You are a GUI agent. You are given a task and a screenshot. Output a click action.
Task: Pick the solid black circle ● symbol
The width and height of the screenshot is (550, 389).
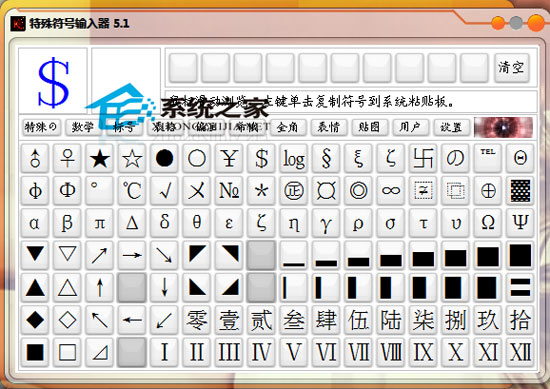click(x=164, y=159)
